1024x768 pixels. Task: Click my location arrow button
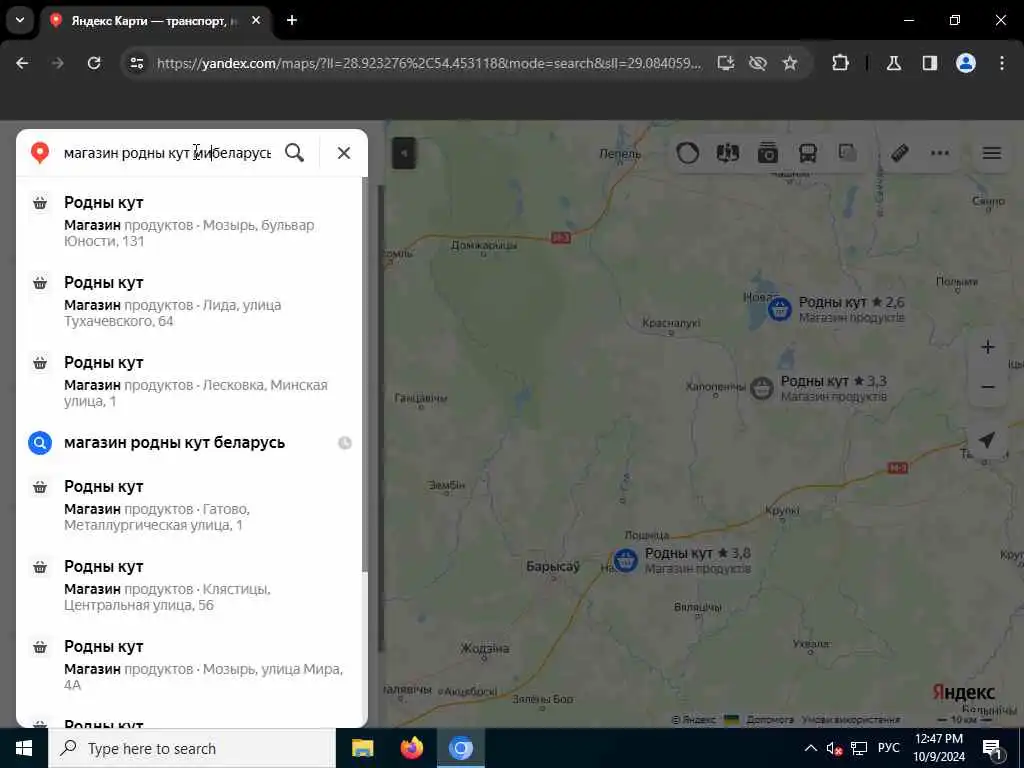click(x=987, y=440)
